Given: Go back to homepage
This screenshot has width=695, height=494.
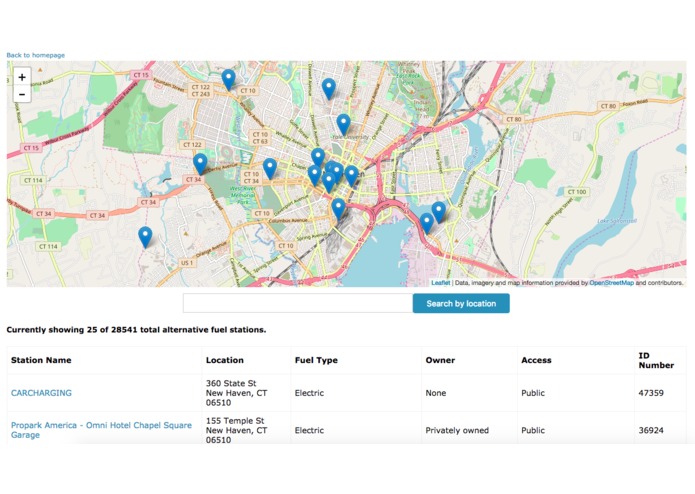Looking at the screenshot, I should (x=35, y=55).
